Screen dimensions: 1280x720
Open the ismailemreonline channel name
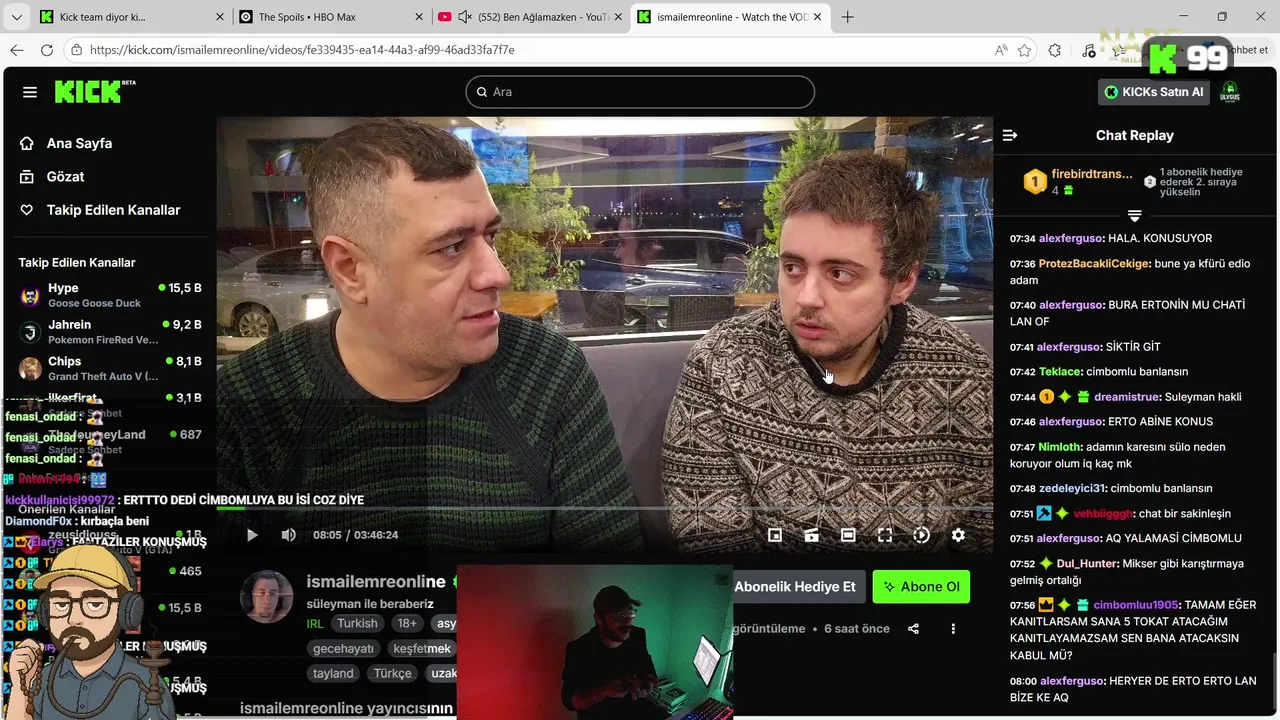pyautogui.click(x=376, y=582)
